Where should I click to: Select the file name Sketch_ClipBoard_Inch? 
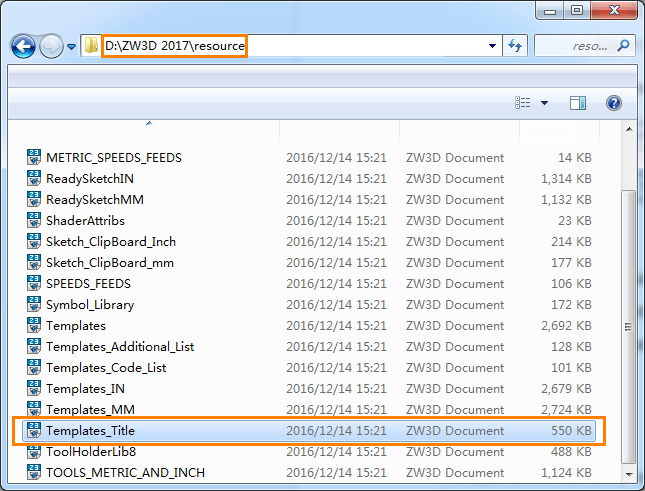[111, 242]
